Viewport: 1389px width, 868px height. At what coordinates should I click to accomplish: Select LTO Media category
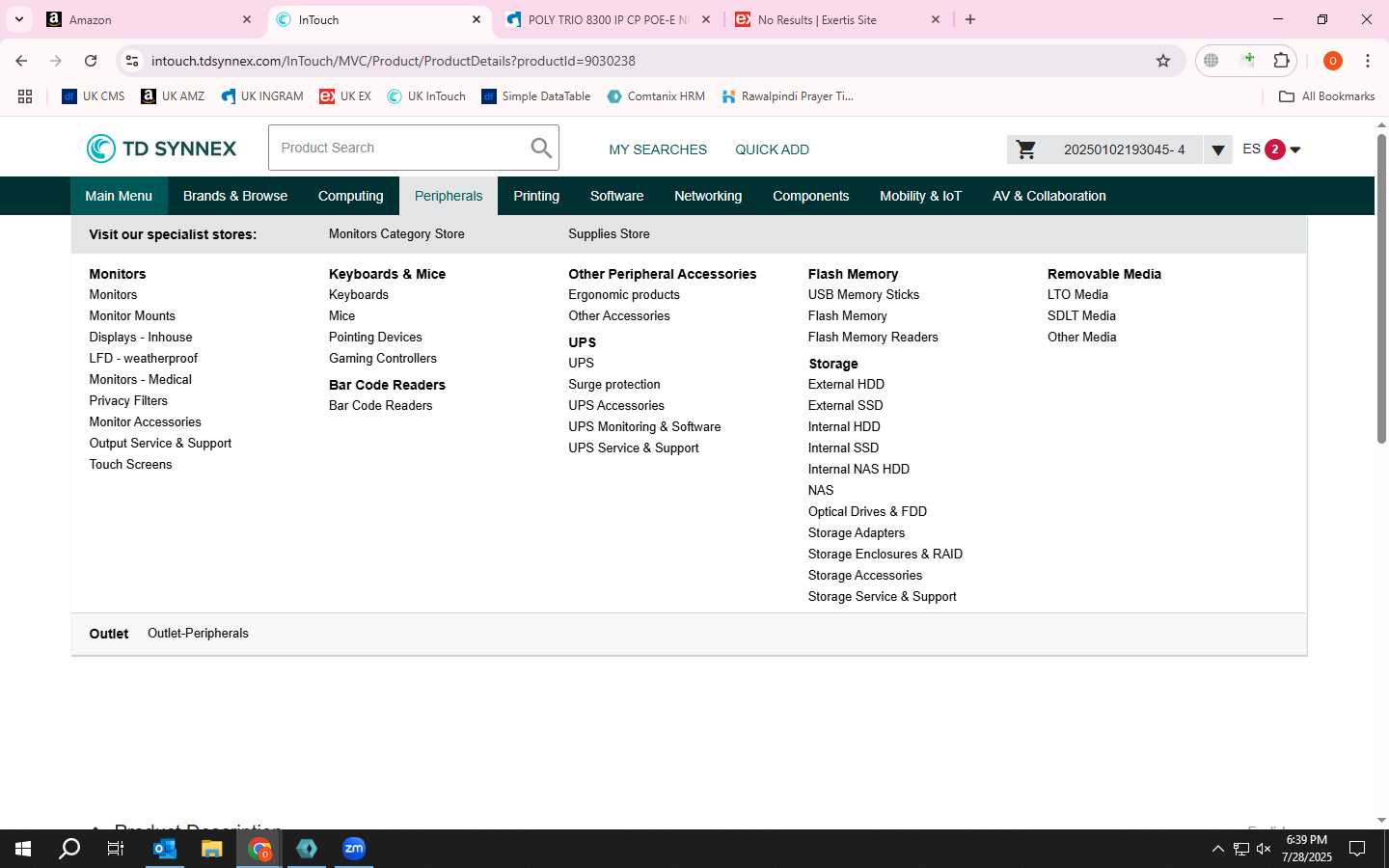(x=1077, y=295)
